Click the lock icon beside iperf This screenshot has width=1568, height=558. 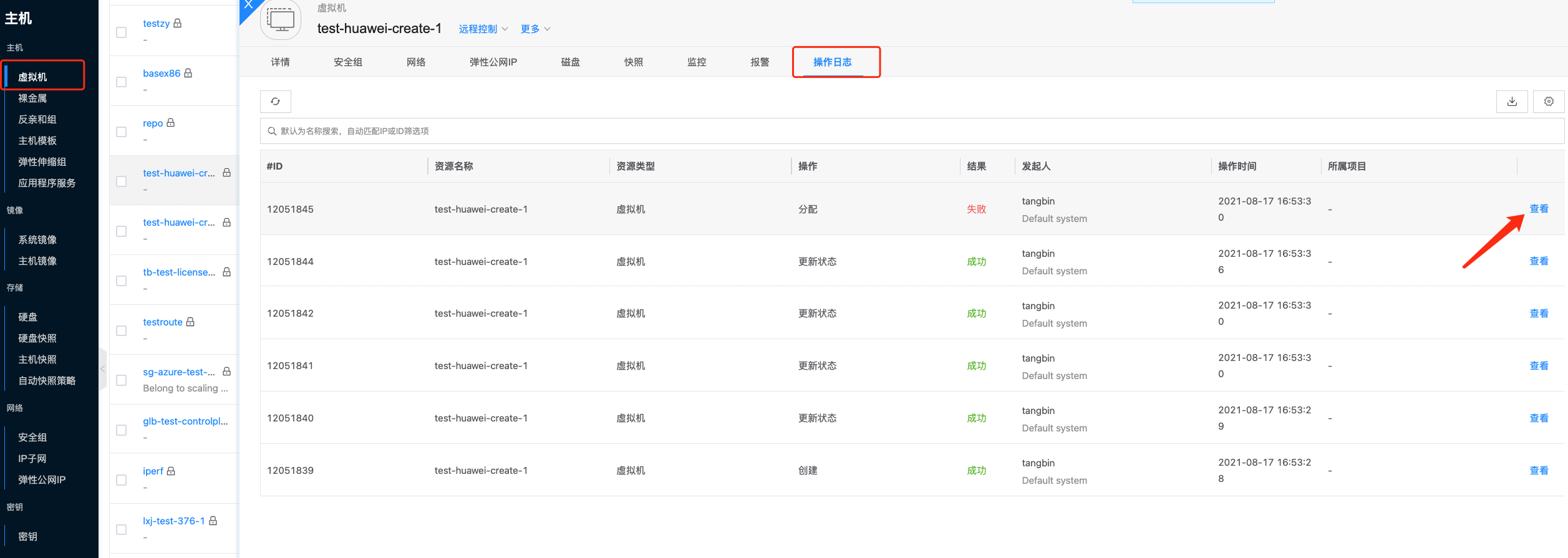[171, 471]
